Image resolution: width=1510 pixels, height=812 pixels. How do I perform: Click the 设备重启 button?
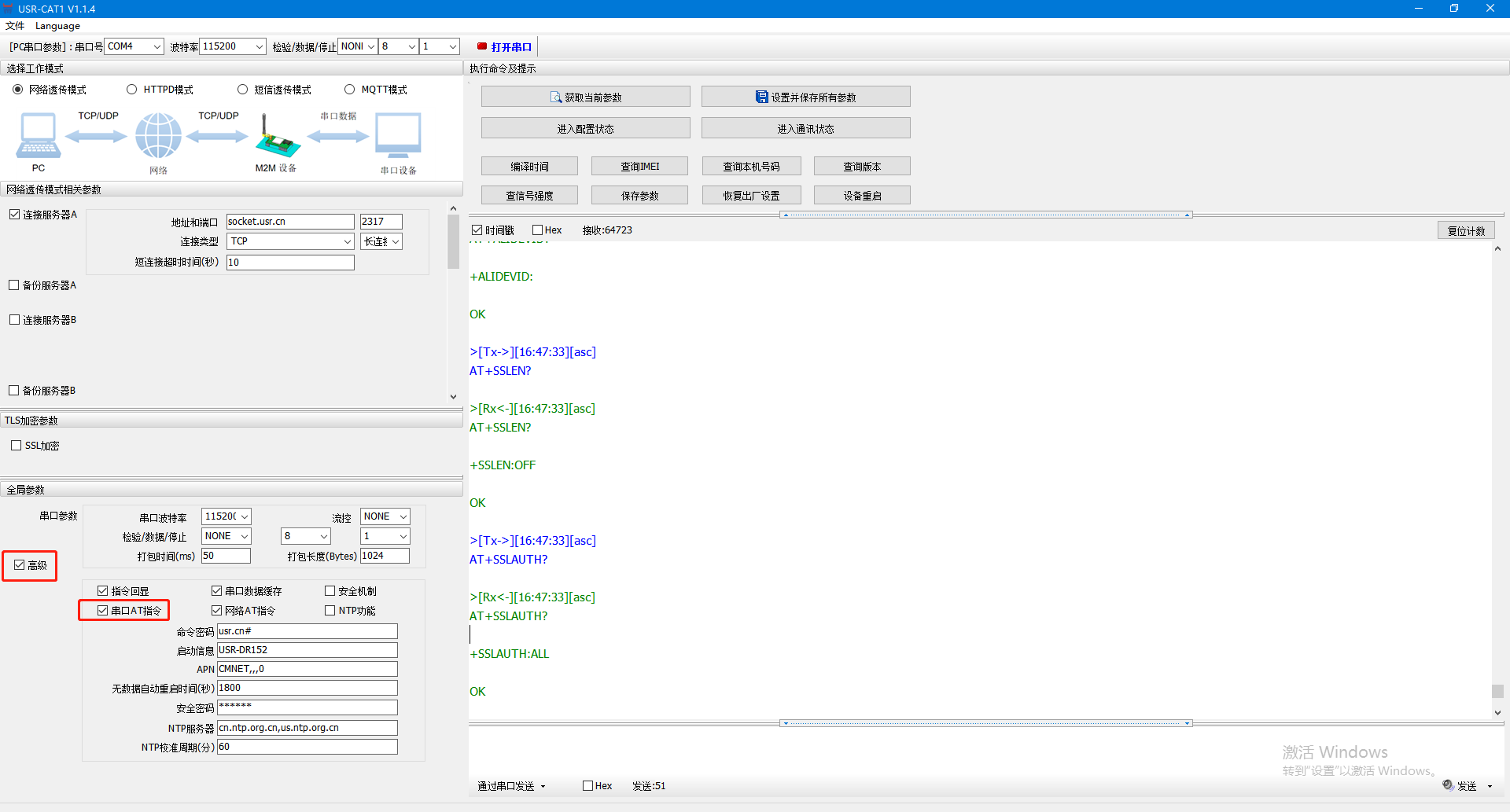coord(862,196)
